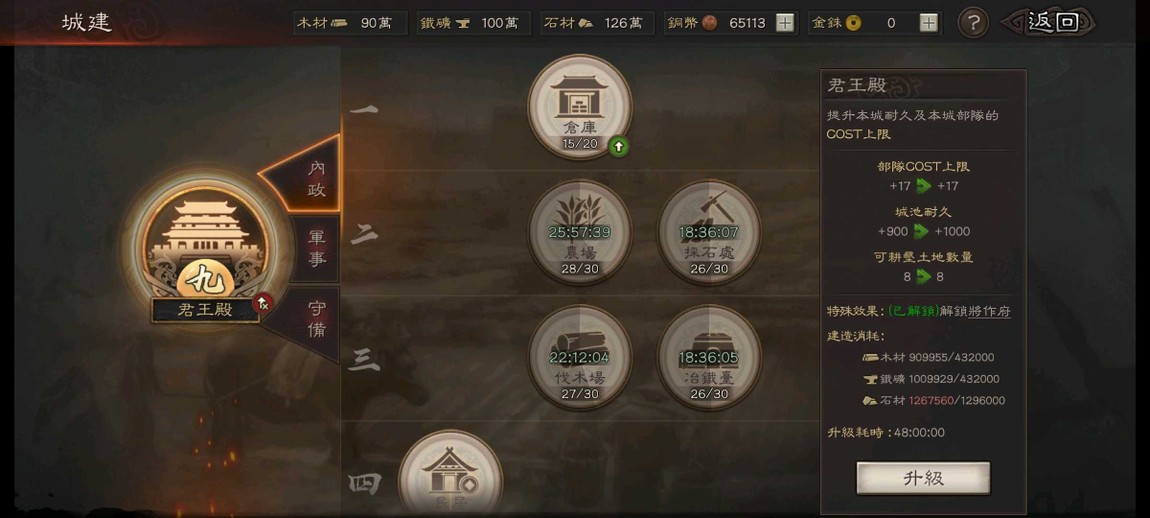
Task: Select the 民居 residence building icon
Action: [x=450, y=473]
